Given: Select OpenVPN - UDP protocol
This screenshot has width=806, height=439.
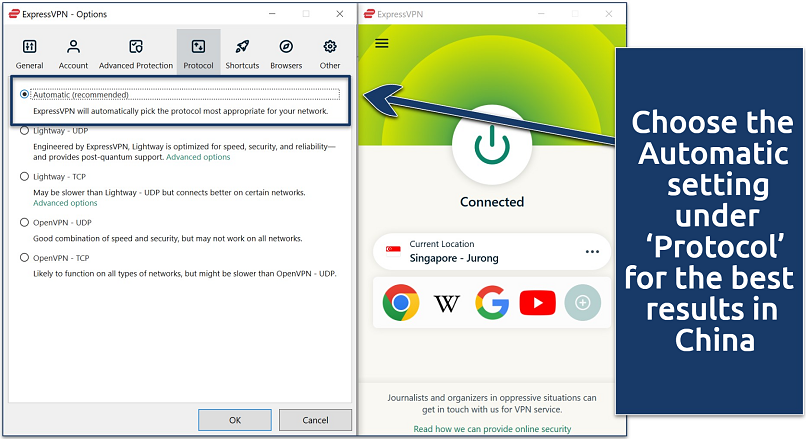Looking at the screenshot, I should click(x=24, y=223).
